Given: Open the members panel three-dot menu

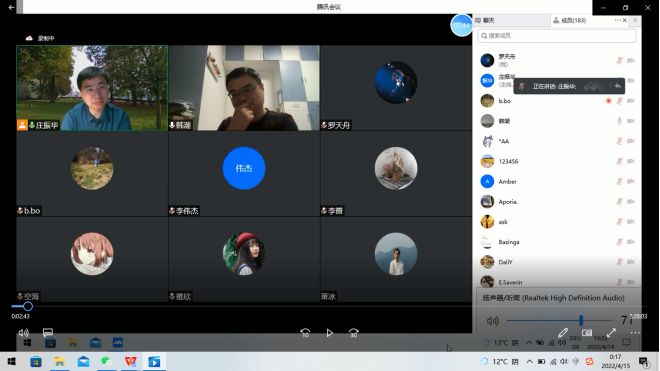Looking at the screenshot, I should click(617, 20).
